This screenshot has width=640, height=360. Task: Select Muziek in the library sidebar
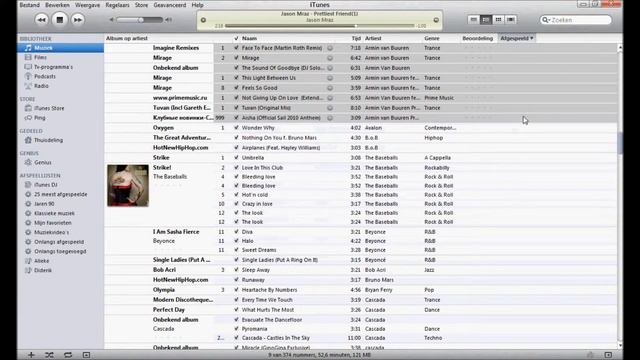point(60,48)
